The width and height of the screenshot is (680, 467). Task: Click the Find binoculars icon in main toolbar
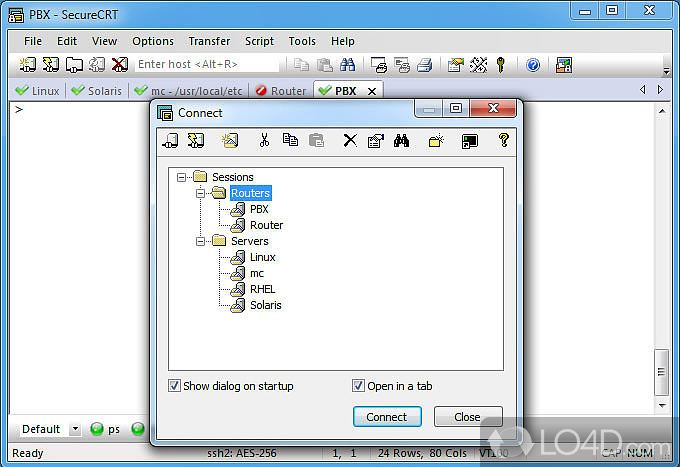347,65
